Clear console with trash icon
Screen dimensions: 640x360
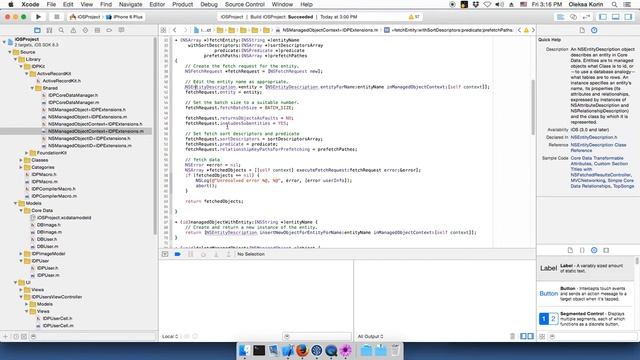(513, 336)
